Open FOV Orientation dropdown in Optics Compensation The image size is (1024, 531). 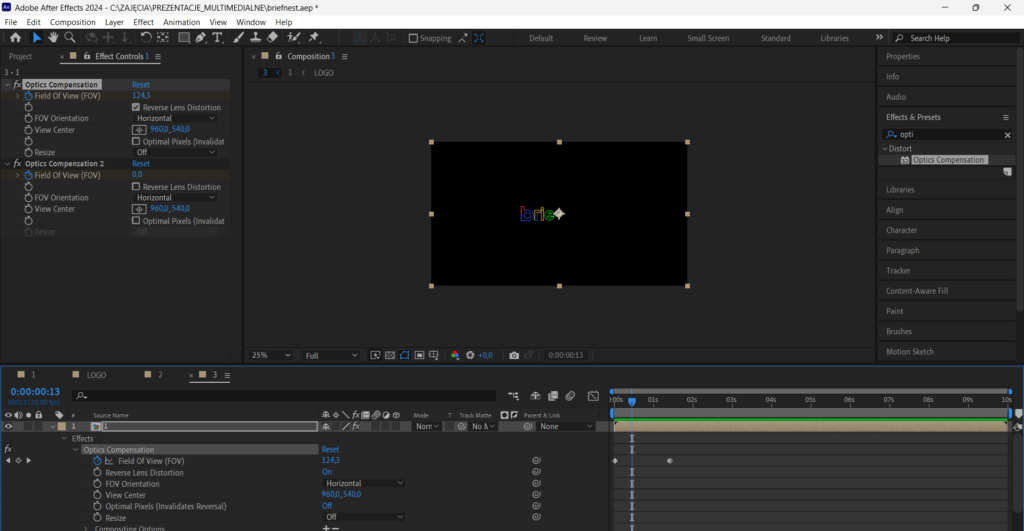click(x=175, y=118)
